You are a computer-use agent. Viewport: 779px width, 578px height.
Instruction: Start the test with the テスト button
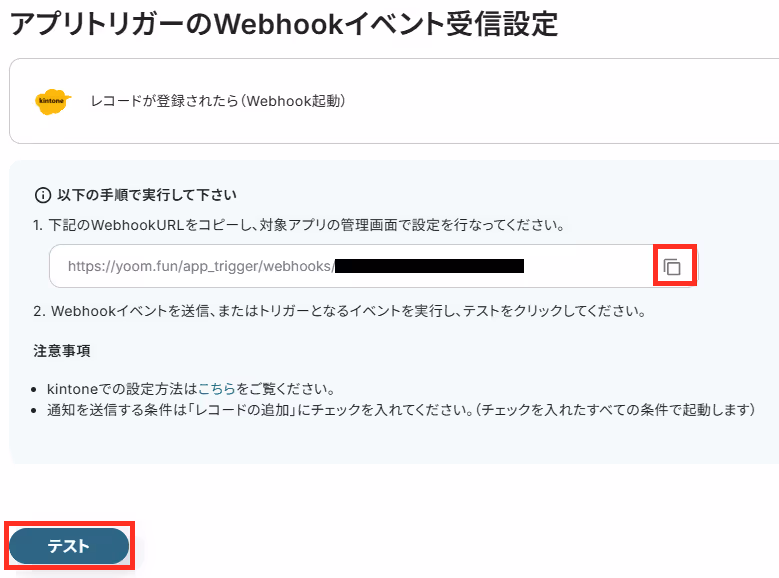[69, 546]
